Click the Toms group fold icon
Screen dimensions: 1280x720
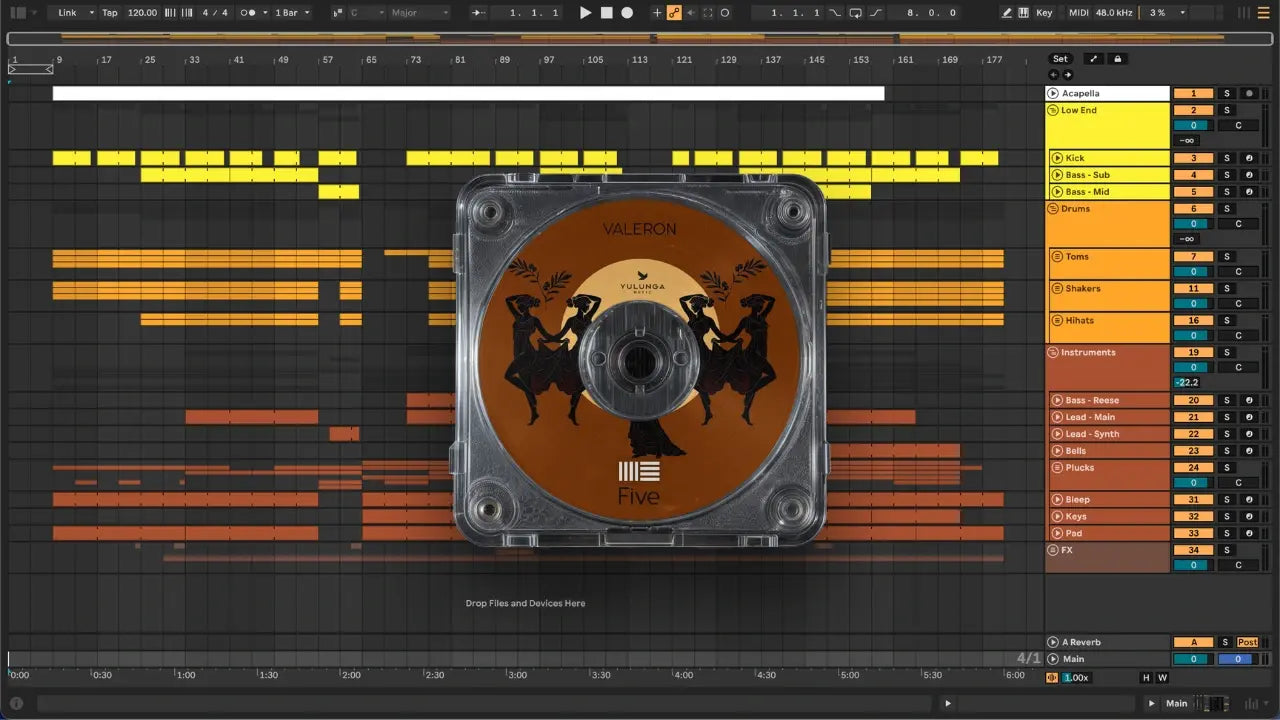[x=1057, y=257]
